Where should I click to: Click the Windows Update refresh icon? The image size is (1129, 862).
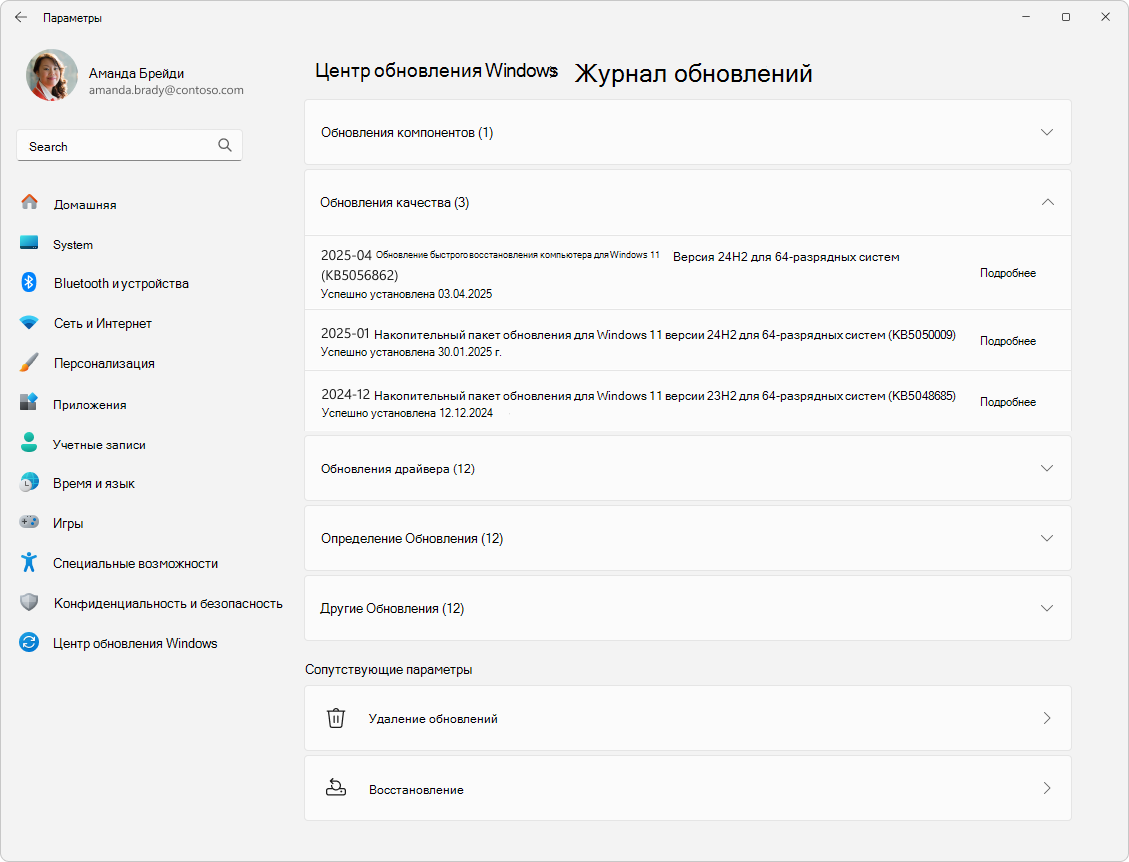pyautogui.click(x=29, y=642)
